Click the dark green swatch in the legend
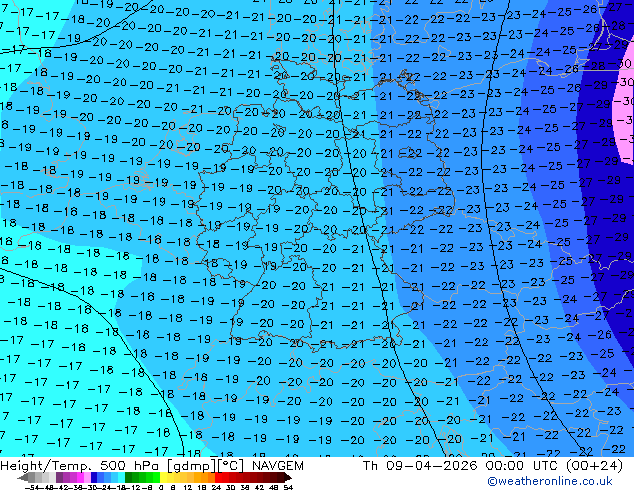634x490 pixels. pyautogui.click(x=129, y=477)
